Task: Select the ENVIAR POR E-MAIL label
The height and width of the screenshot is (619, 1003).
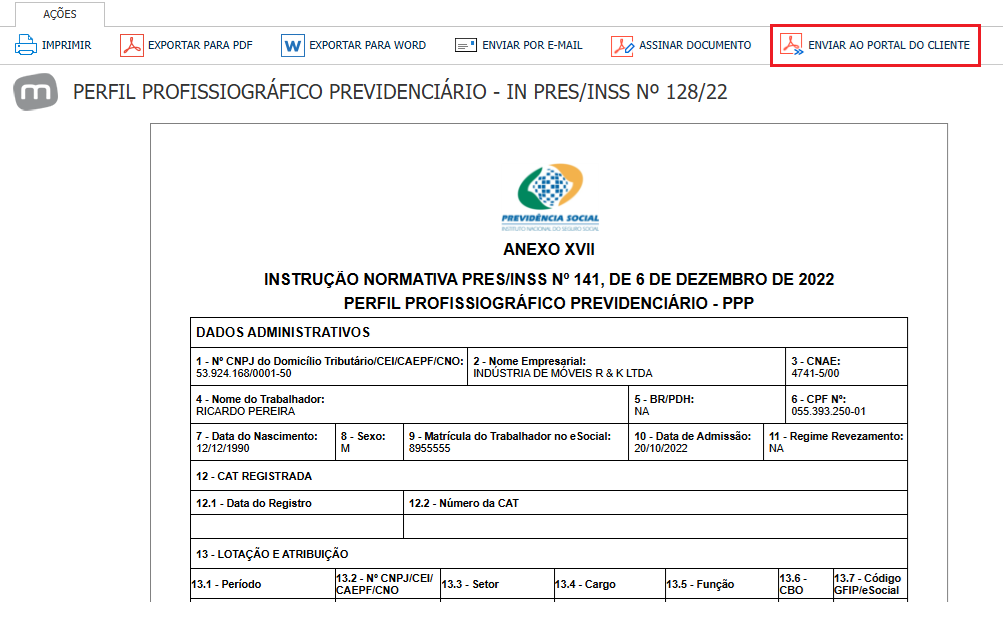Action: (x=532, y=45)
